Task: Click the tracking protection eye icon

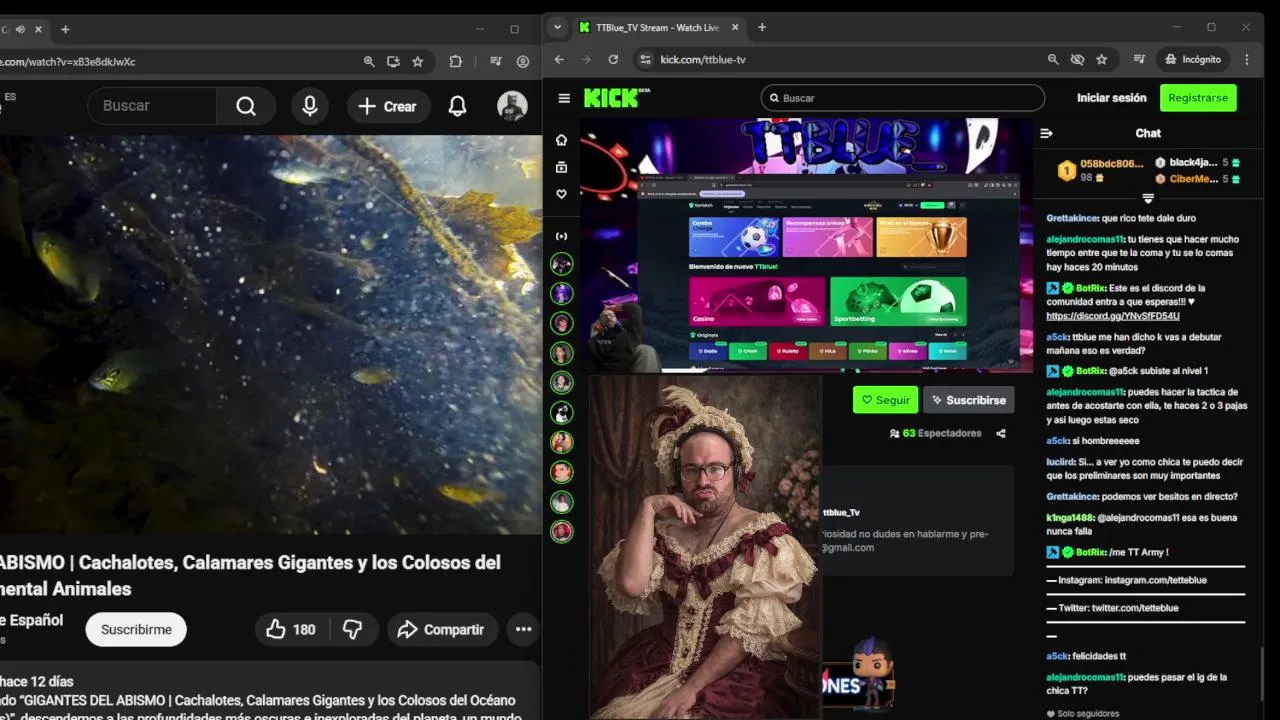Action: tap(1077, 59)
